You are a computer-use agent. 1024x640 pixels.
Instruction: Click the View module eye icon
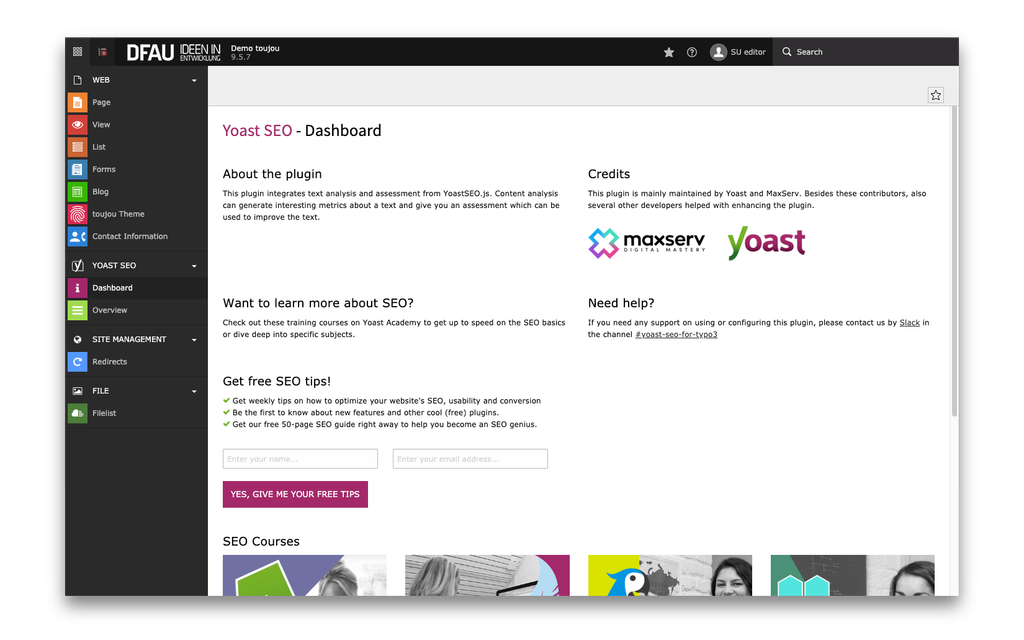[x=77, y=125]
